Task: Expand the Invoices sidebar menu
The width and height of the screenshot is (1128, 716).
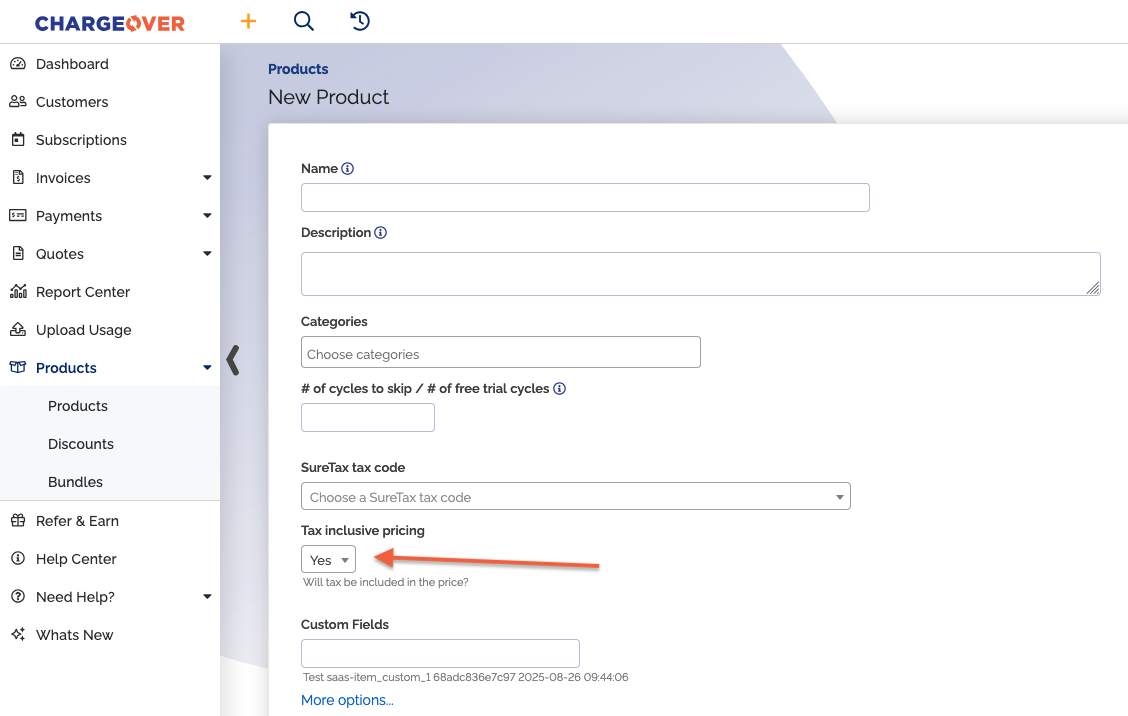Action: pos(207,178)
